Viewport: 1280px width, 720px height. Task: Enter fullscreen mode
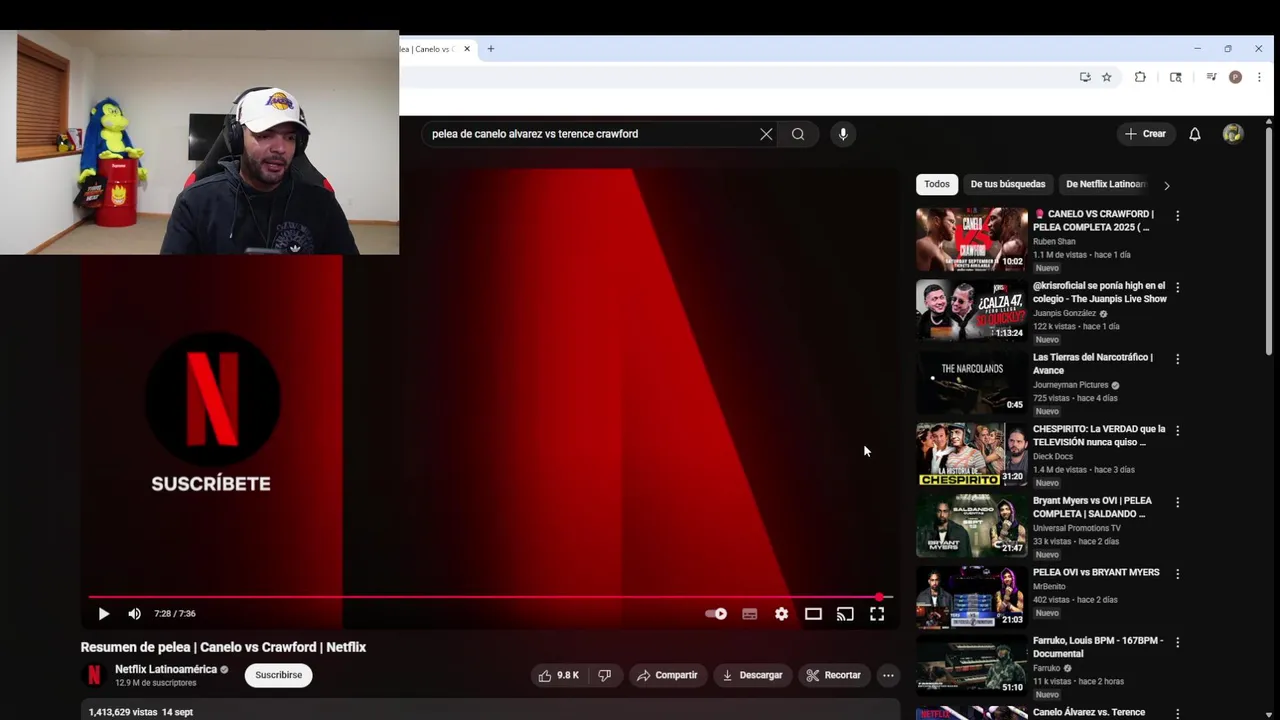click(877, 614)
